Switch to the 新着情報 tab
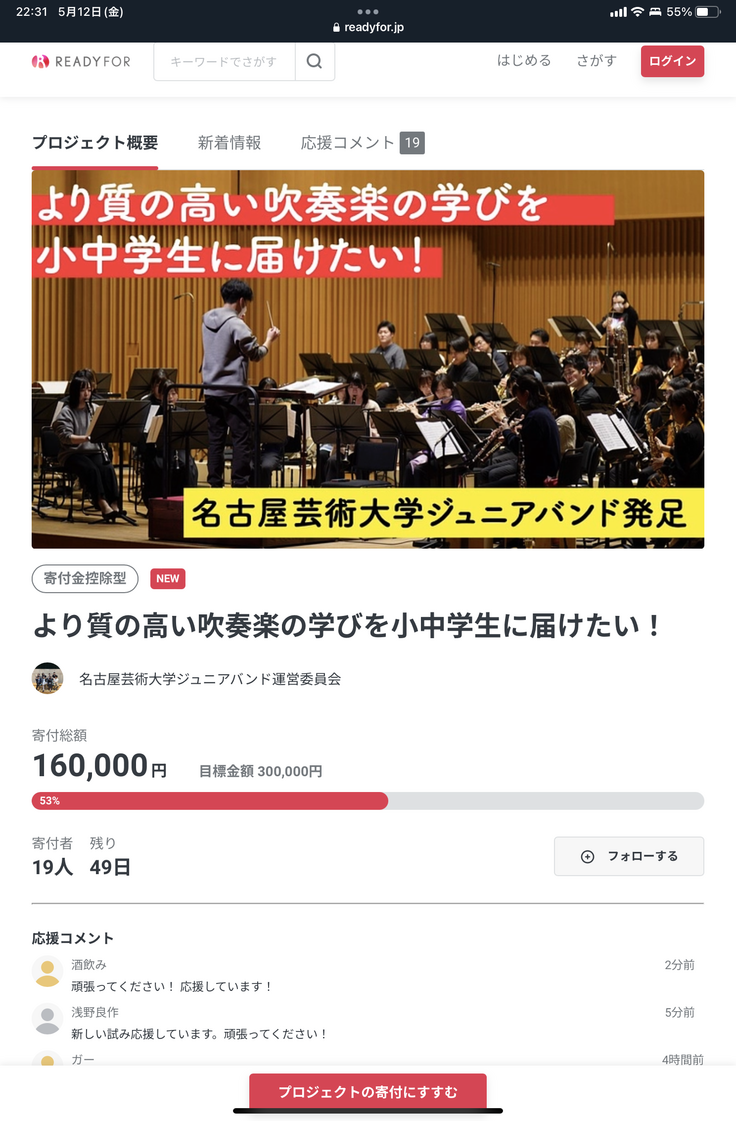The height and width of the screenshot is (1121, 736). coord(229,143)
